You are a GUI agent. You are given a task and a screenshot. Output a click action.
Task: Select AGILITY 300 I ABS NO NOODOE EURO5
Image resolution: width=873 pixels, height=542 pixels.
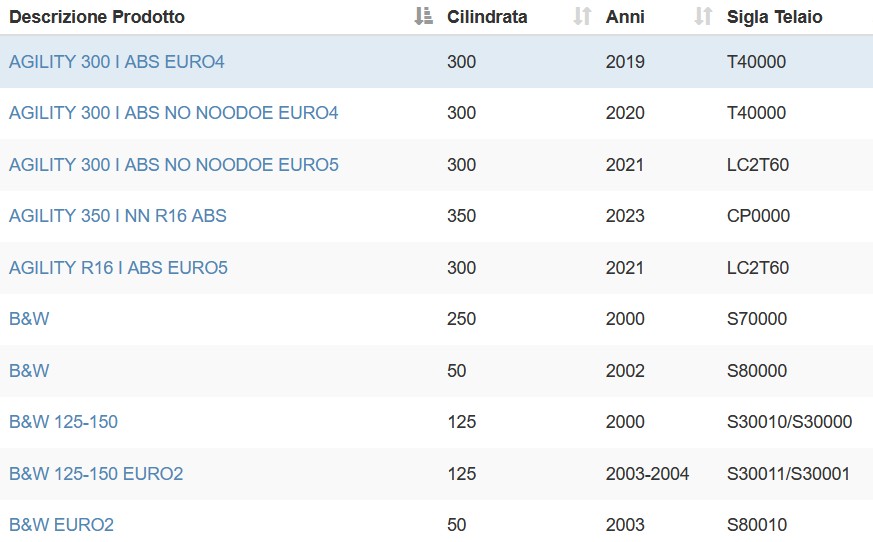[174, 164]
